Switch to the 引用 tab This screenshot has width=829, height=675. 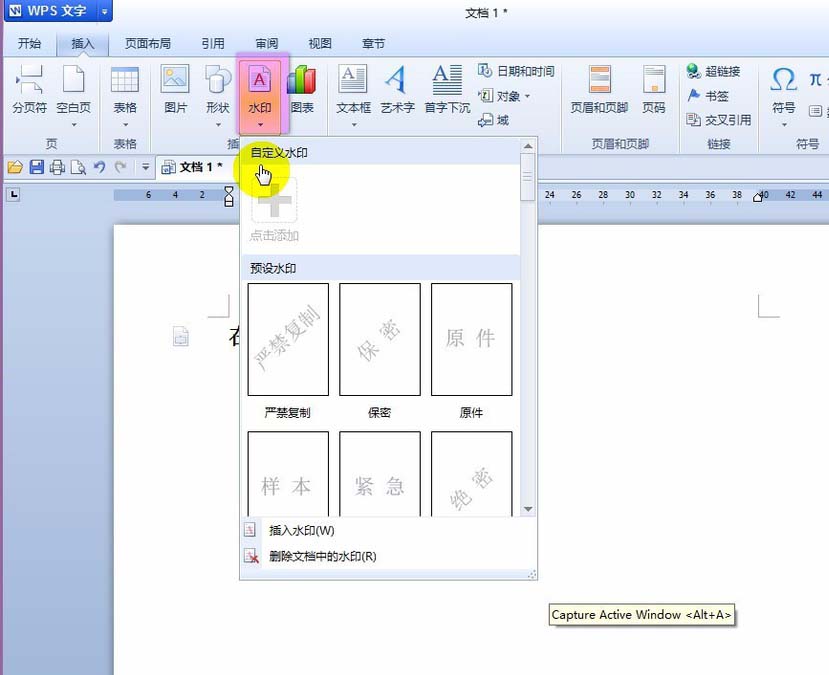(x=213, y=43)
